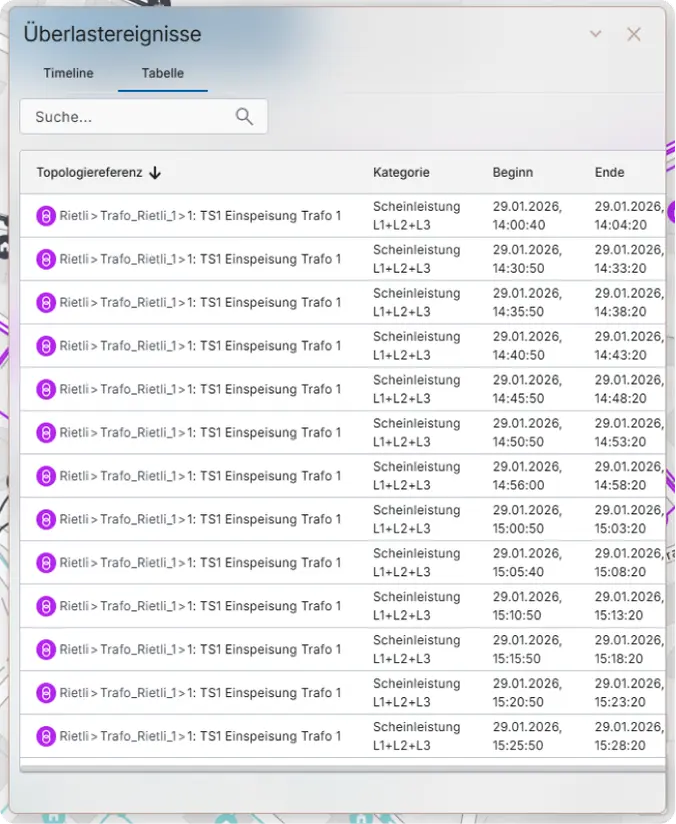676x824 pixels.
Task: Select Rietli topology text in 14:30:50 row
Action: 200,259
